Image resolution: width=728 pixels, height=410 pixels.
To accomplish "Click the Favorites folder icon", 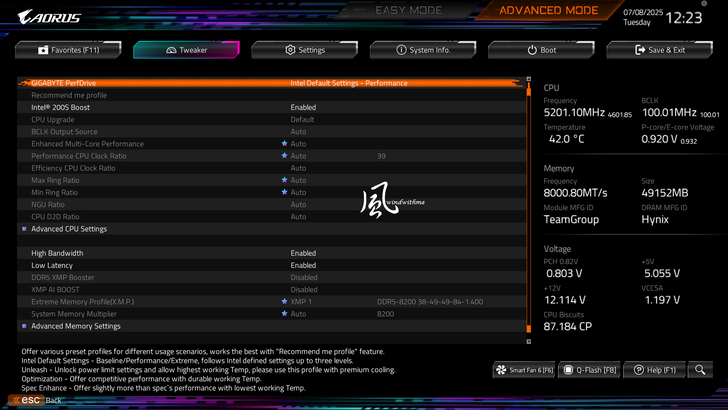I will 43,50.
